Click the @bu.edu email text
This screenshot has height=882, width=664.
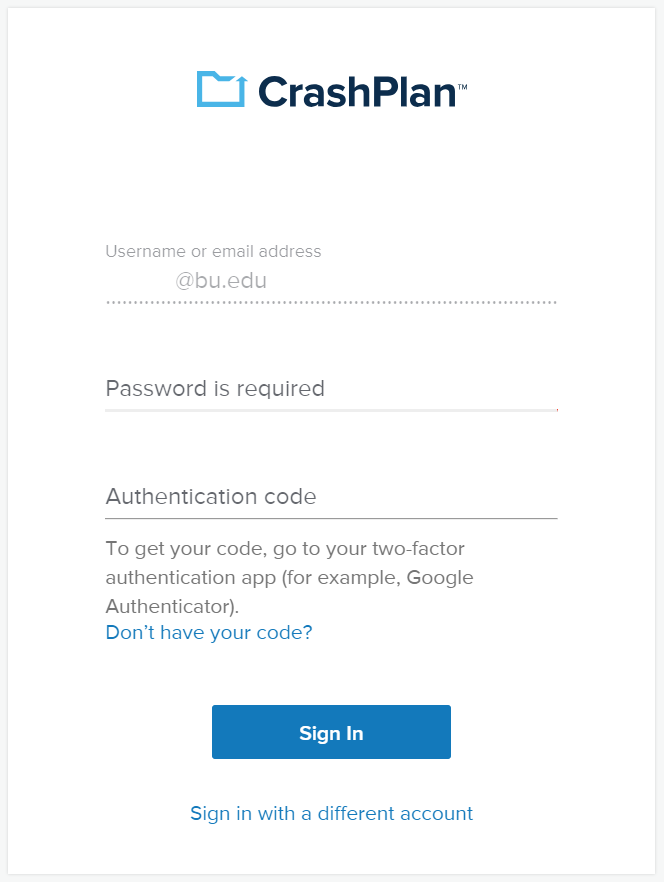click(221, 280)
